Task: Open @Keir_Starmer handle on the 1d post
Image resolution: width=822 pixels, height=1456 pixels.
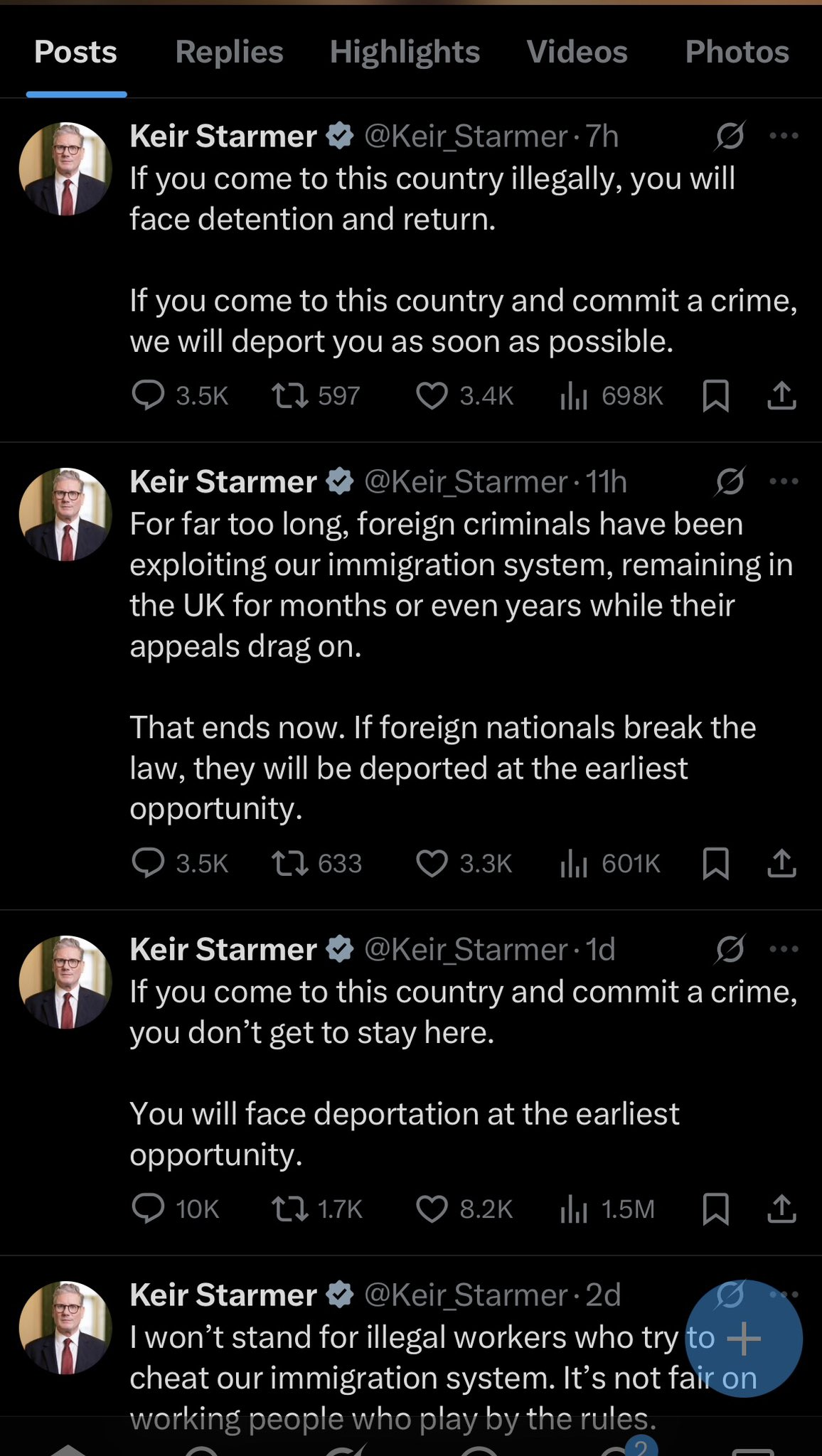Action: pyautogui.click(x=466, y=949)
